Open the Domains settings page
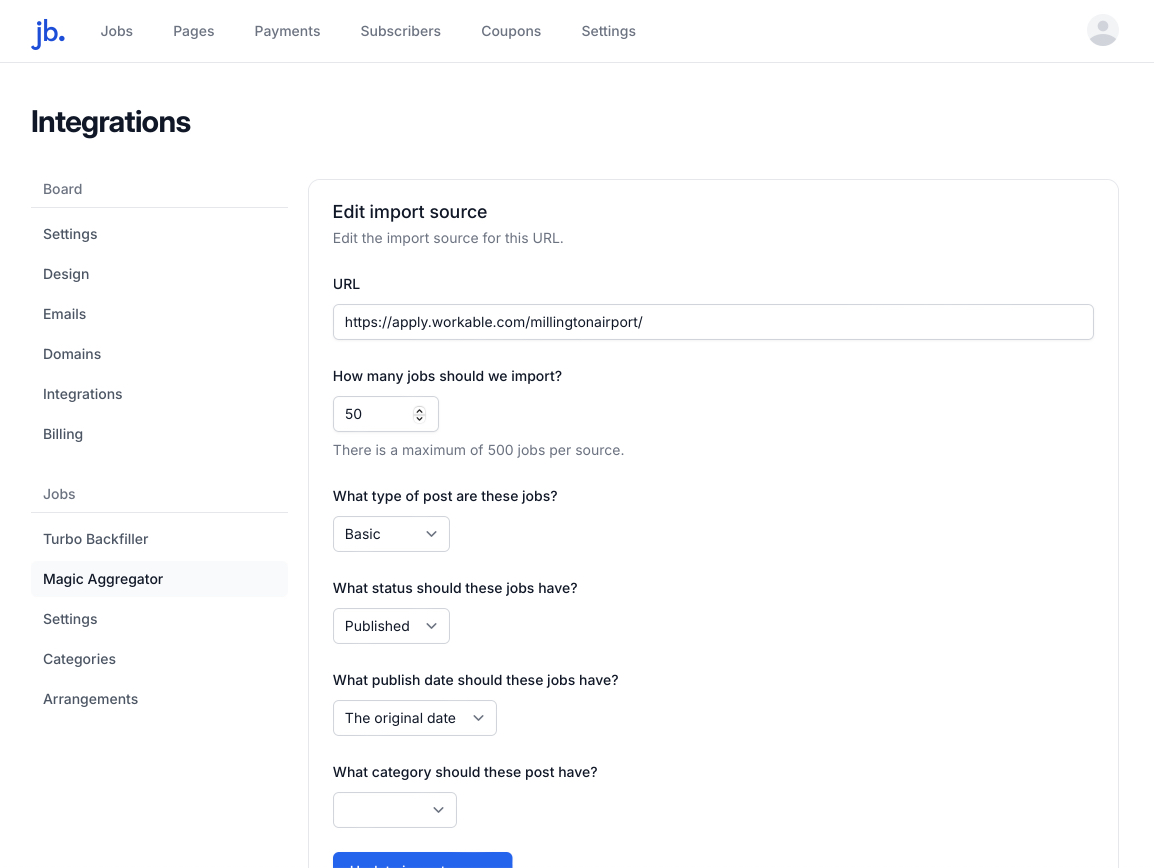 tap(72, 354)
